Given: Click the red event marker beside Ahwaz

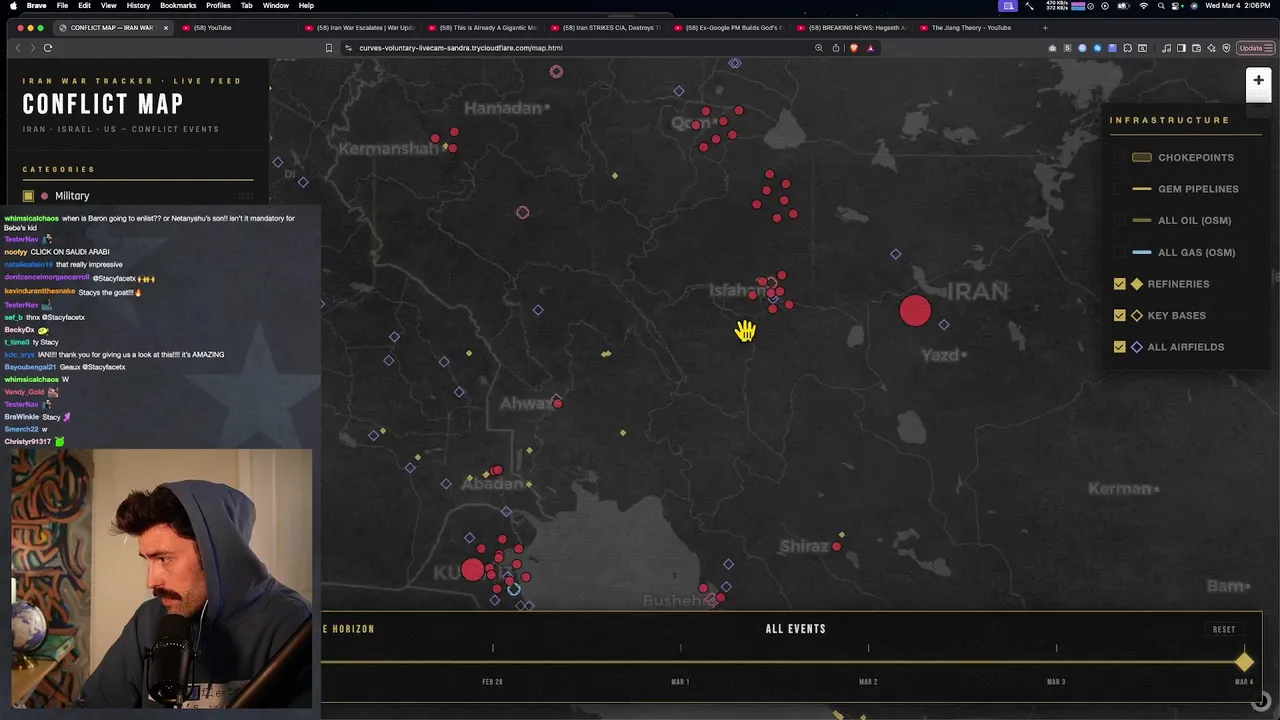Looking at the screenshot, I should point(557,404).
